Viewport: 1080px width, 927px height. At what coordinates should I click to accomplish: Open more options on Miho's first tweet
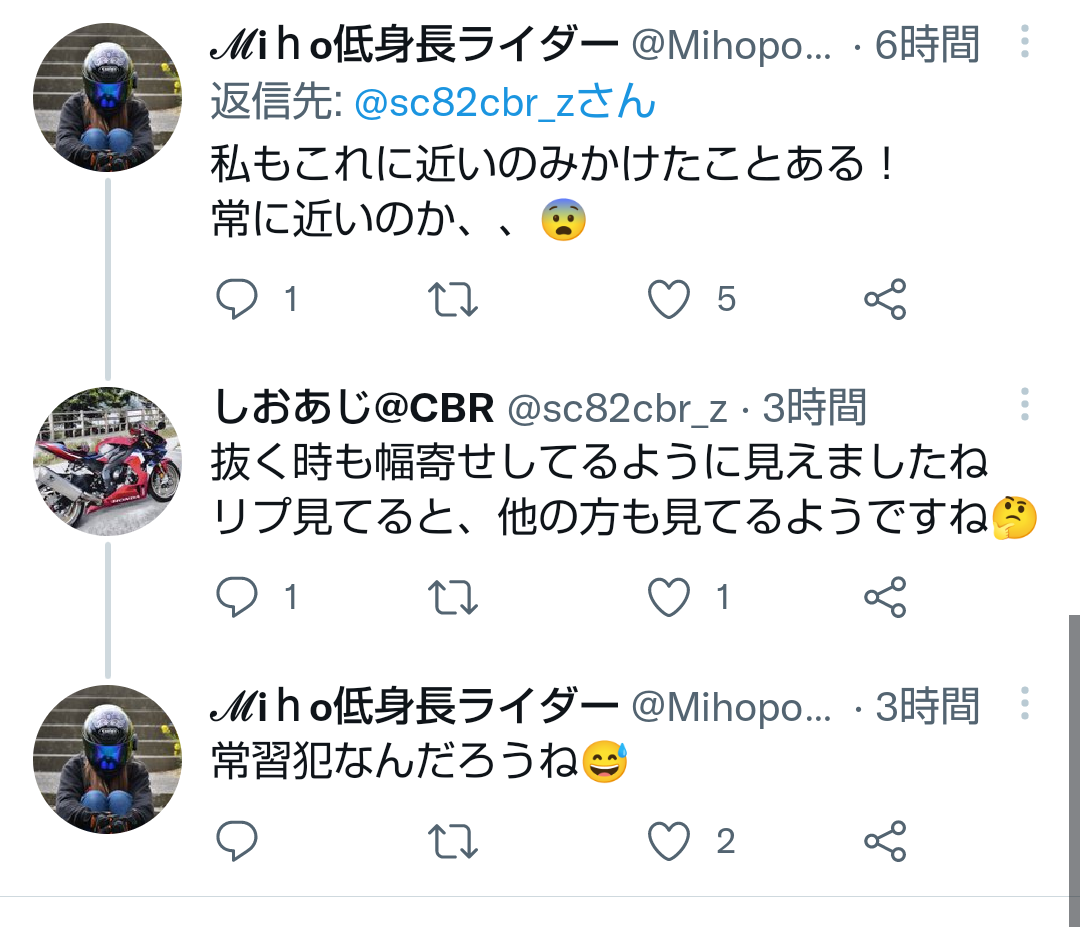[x=1025, y=41]
